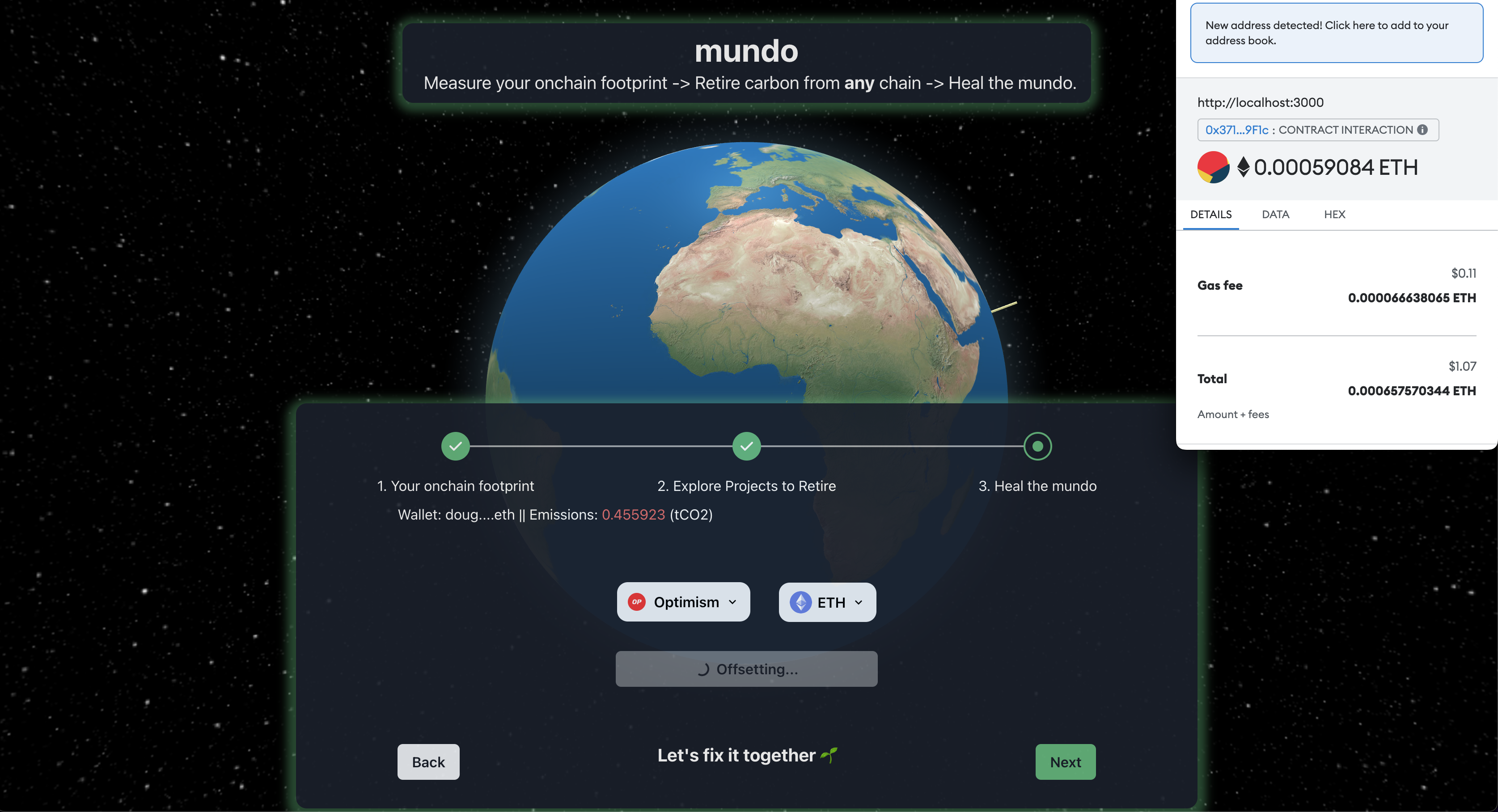The height and width of the screenshot is (812, 1498).
Task: Click the step 1 green checkmark icon
Action: point(455,446)
